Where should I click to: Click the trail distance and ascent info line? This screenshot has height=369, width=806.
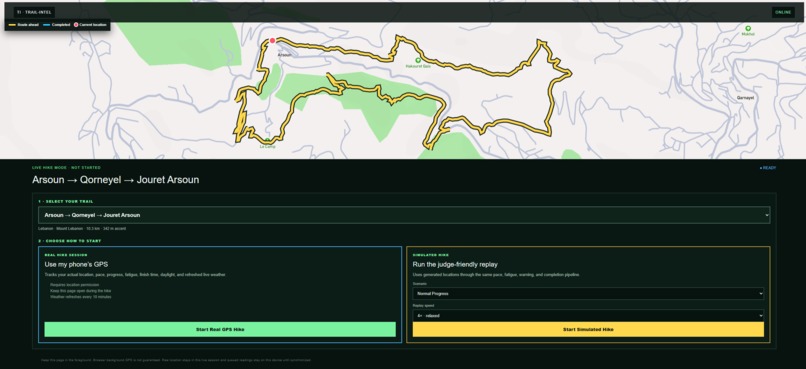click(x=82, y=228)
